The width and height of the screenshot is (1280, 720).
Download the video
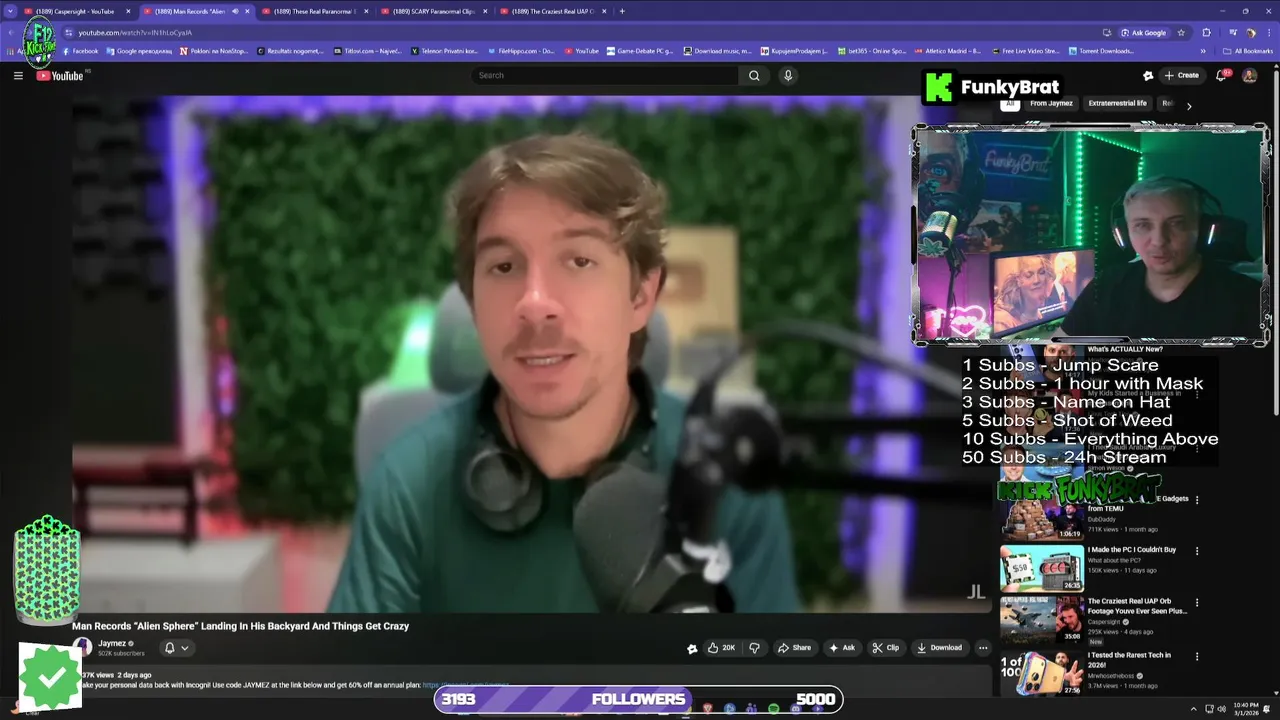click(x=939, y=648)
